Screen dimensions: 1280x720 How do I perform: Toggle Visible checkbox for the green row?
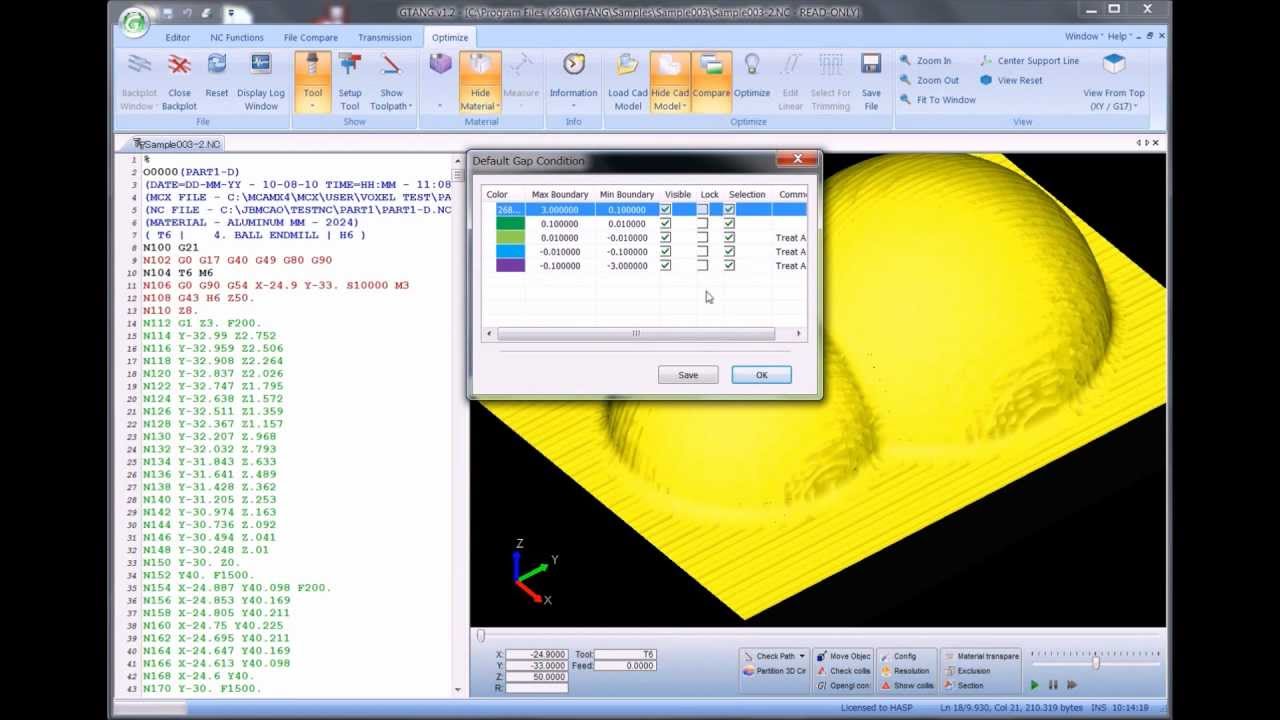(665, 224)
